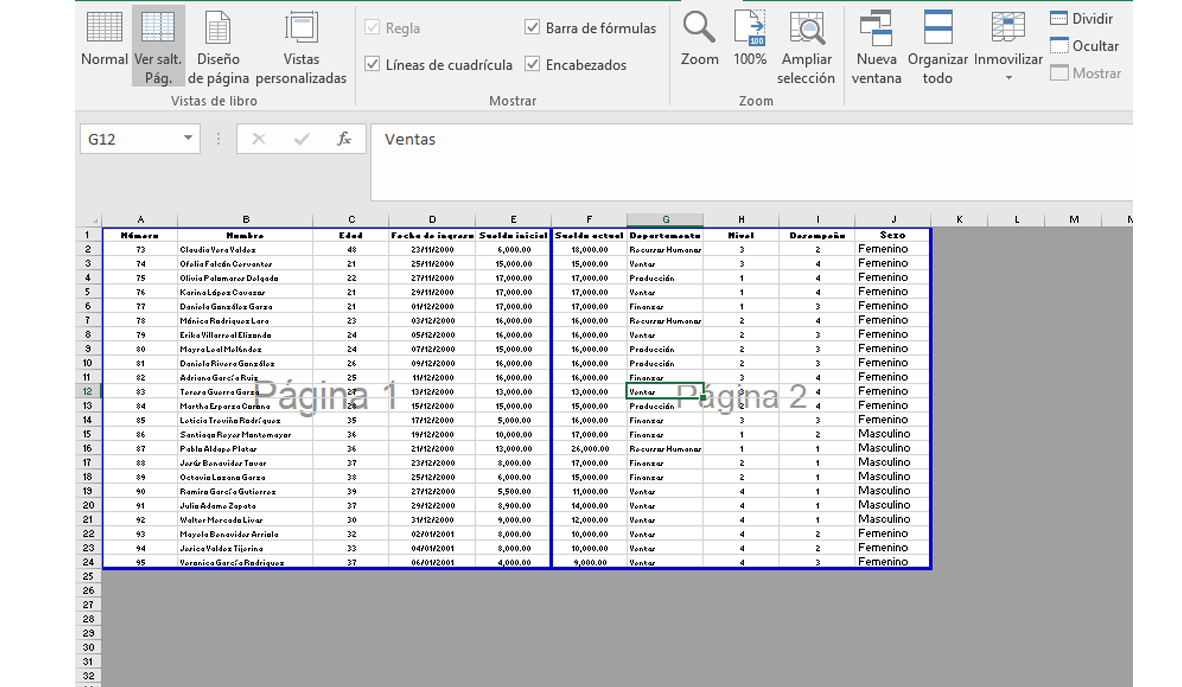Viewport: 1182px width, 687px height.
Task: Expand the Inmovilizar dropdown arrow
Action: [x=1009, y=78]
